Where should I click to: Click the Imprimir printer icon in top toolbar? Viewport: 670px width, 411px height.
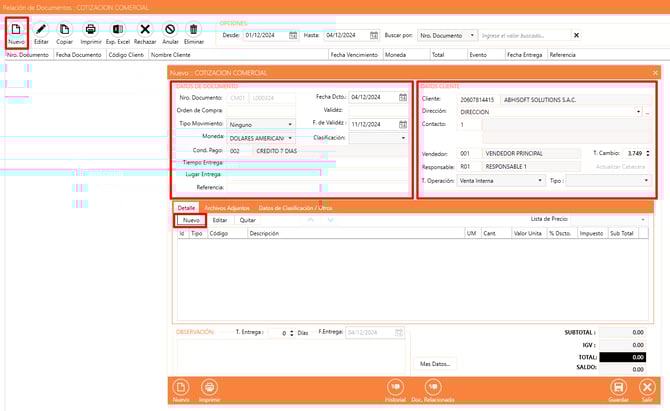91,29
